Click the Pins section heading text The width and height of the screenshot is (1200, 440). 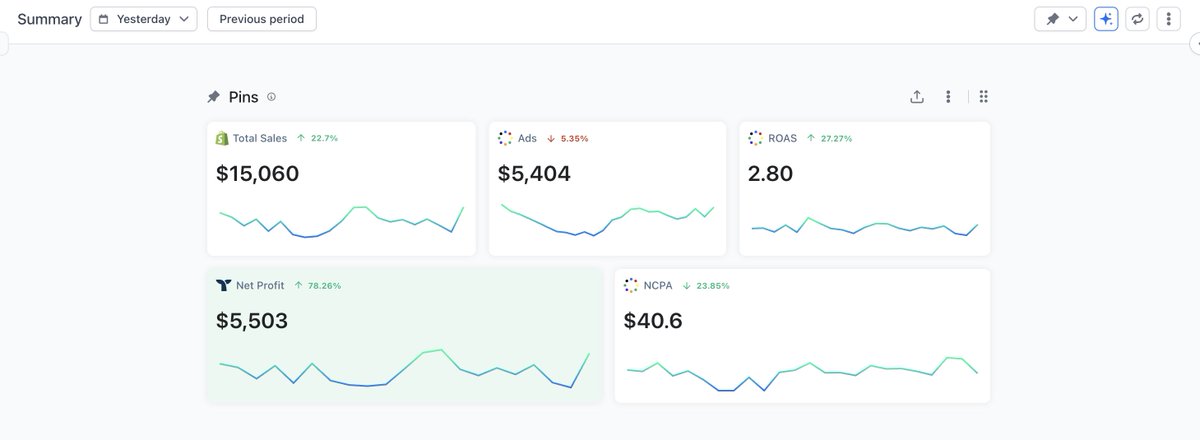tap(243, 97)
